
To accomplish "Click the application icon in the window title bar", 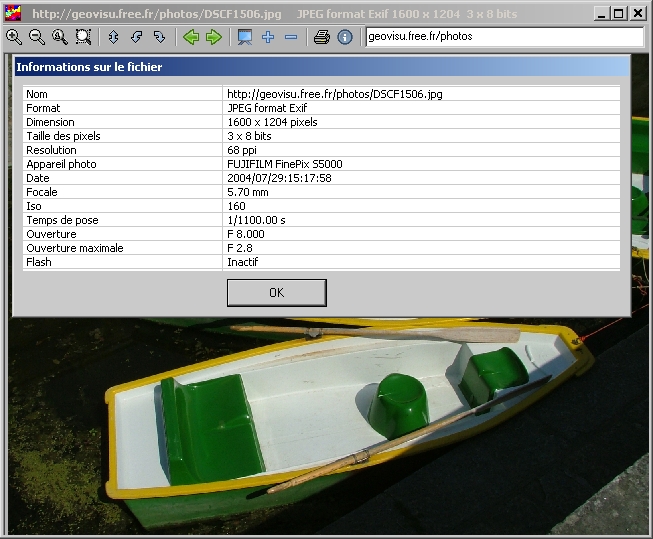I will click(12, 13).
